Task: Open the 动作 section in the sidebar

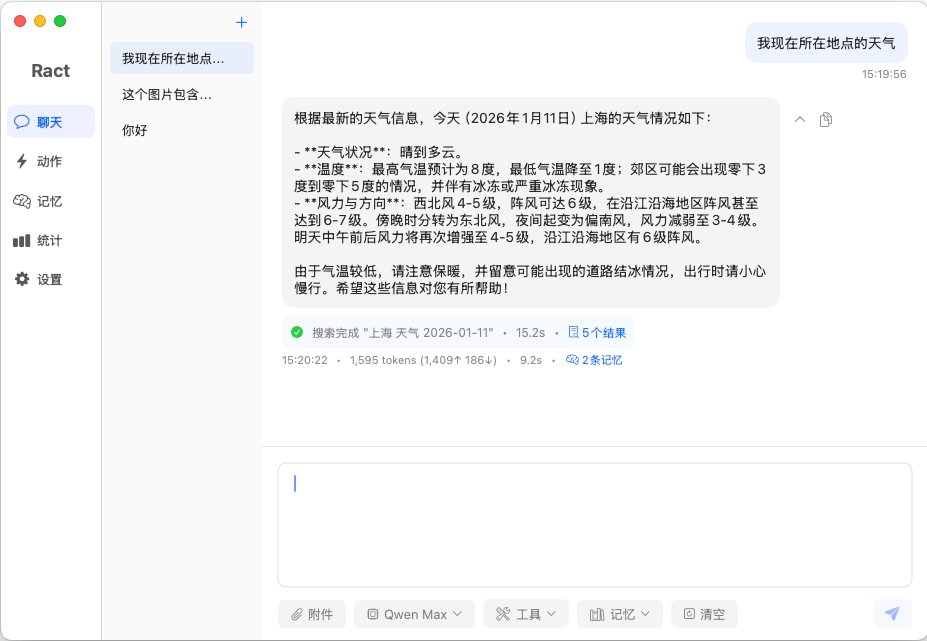Action: point(51,161)
